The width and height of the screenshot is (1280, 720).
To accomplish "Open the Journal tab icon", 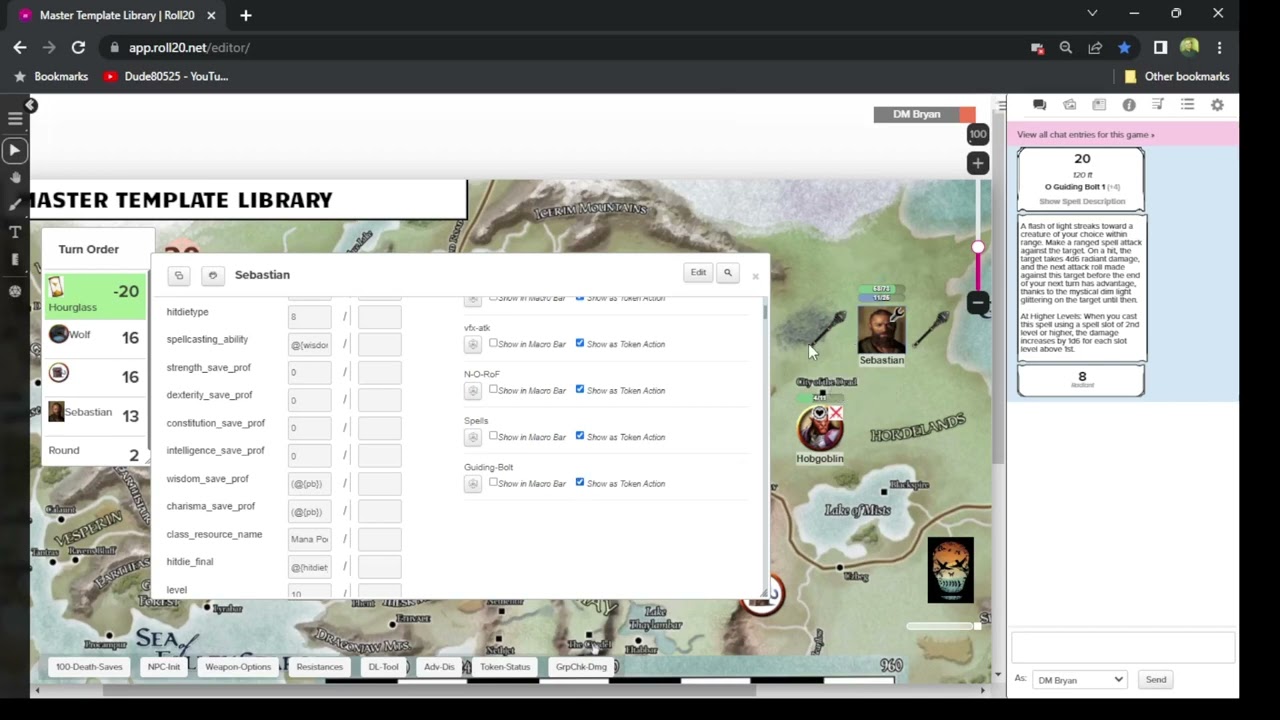I will pyautogui.click(x=1099, y=105).
